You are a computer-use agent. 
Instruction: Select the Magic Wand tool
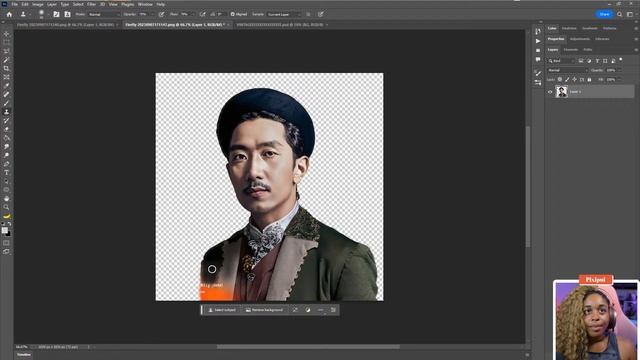[6, 60]
